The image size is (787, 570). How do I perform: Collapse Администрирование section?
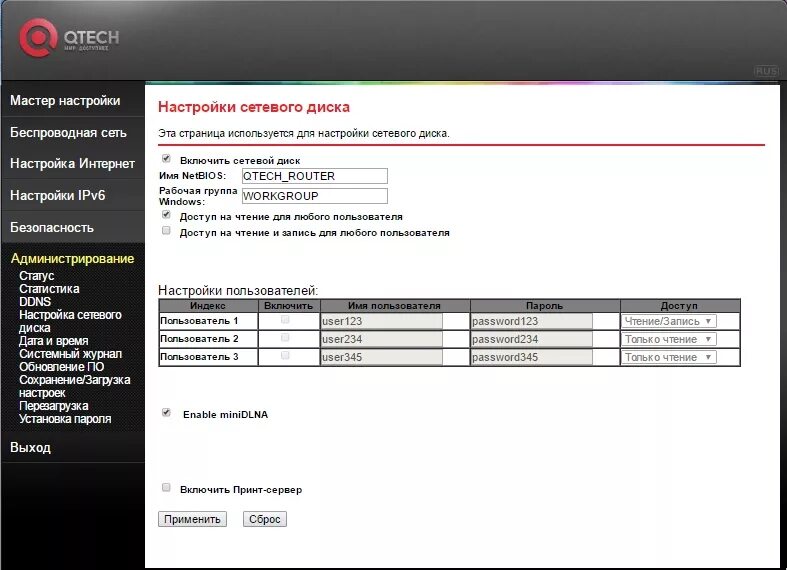point(72,259)
